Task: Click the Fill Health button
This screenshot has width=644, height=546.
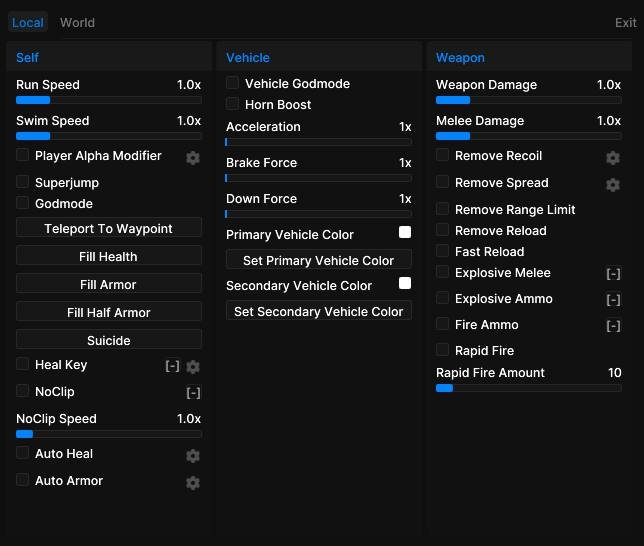Action: tap(109, 256)
